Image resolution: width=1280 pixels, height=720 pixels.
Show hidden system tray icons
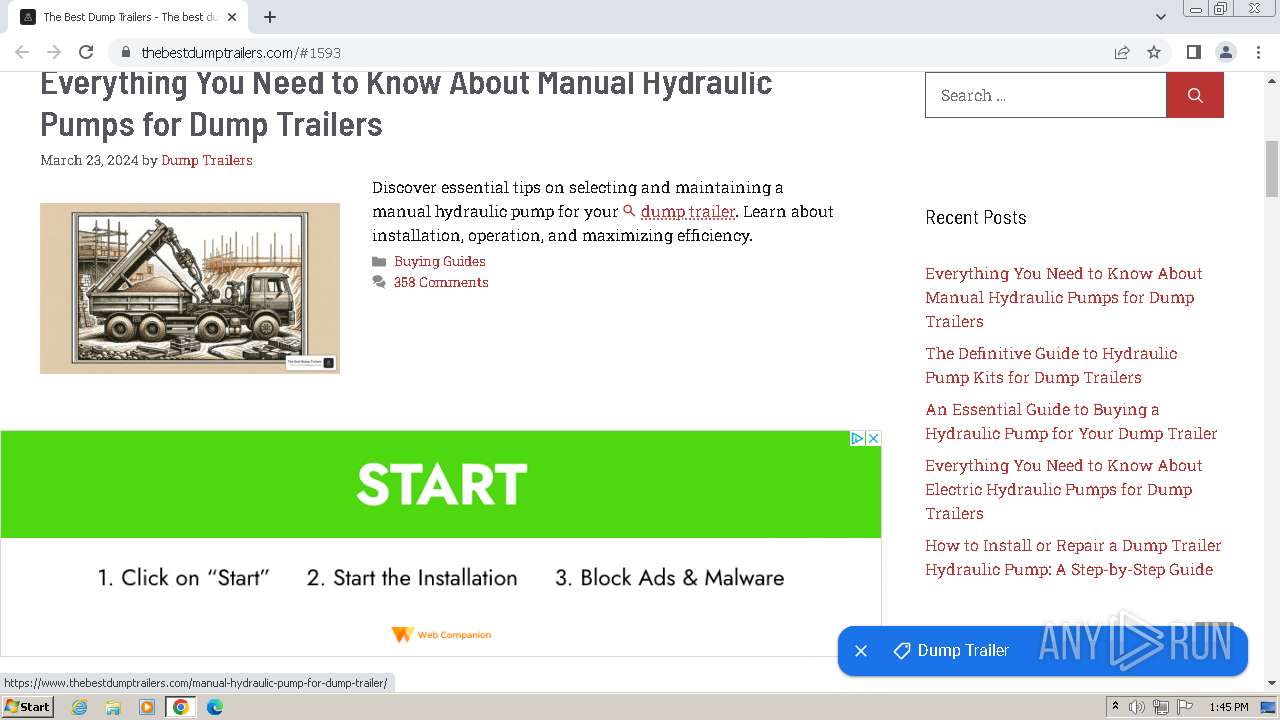click(1116, 707)
